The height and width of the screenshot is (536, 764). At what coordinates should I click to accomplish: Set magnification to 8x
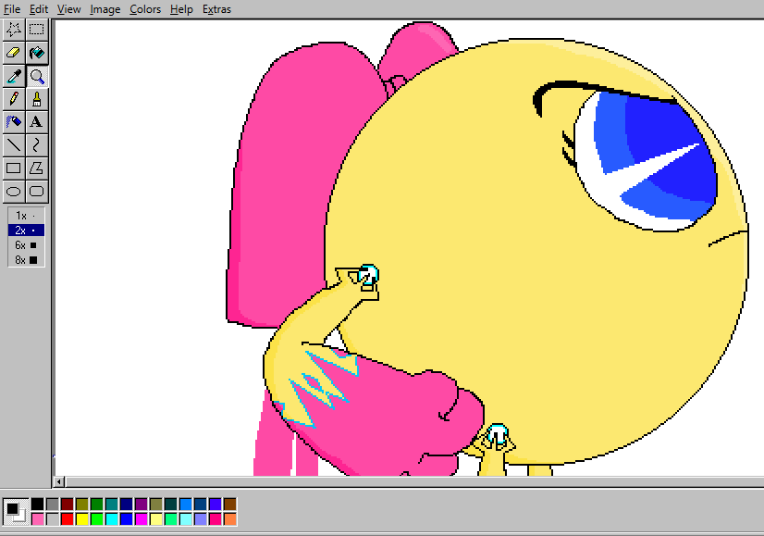[26, 260]
